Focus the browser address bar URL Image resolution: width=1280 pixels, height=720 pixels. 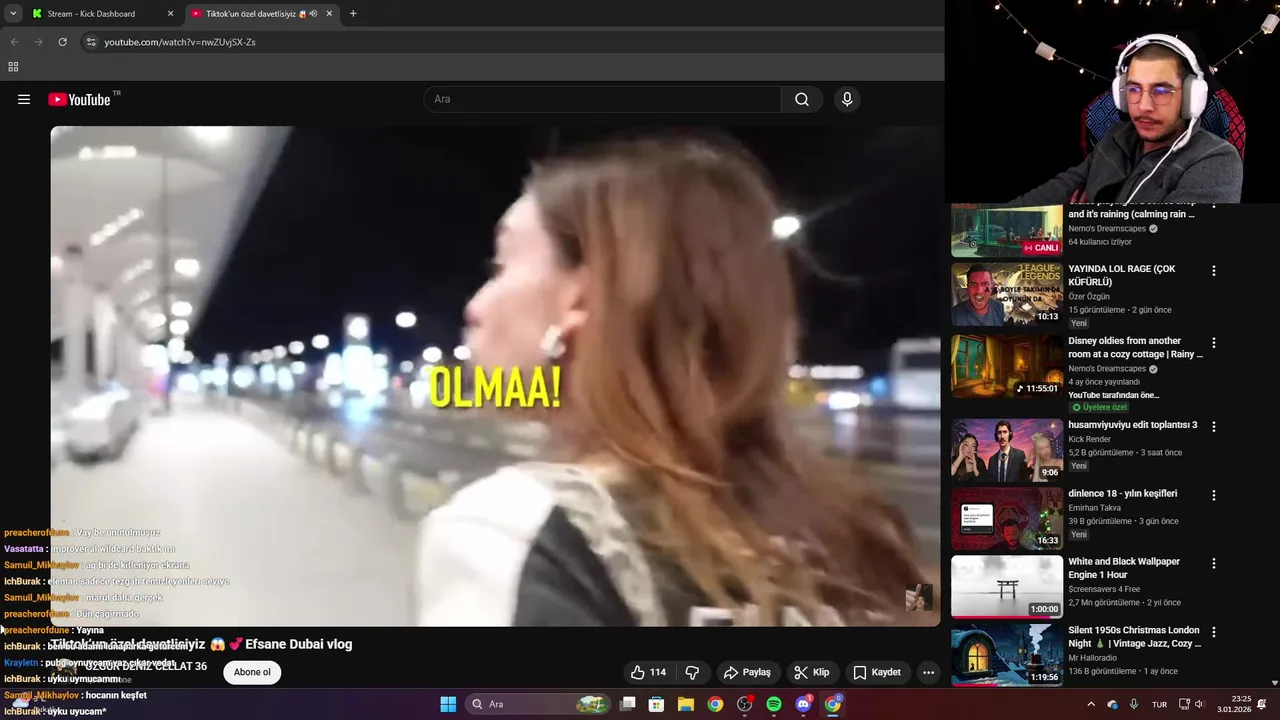[x=180, y=42]
